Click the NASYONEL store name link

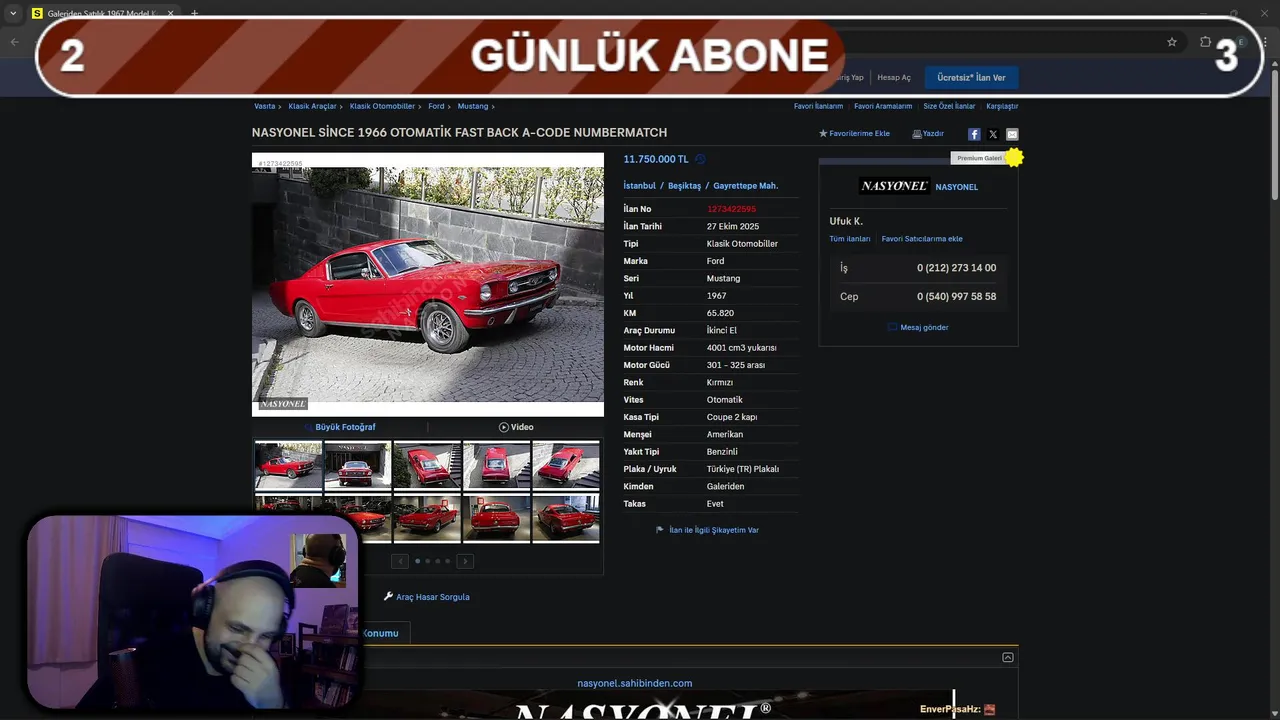click(957, 187)
